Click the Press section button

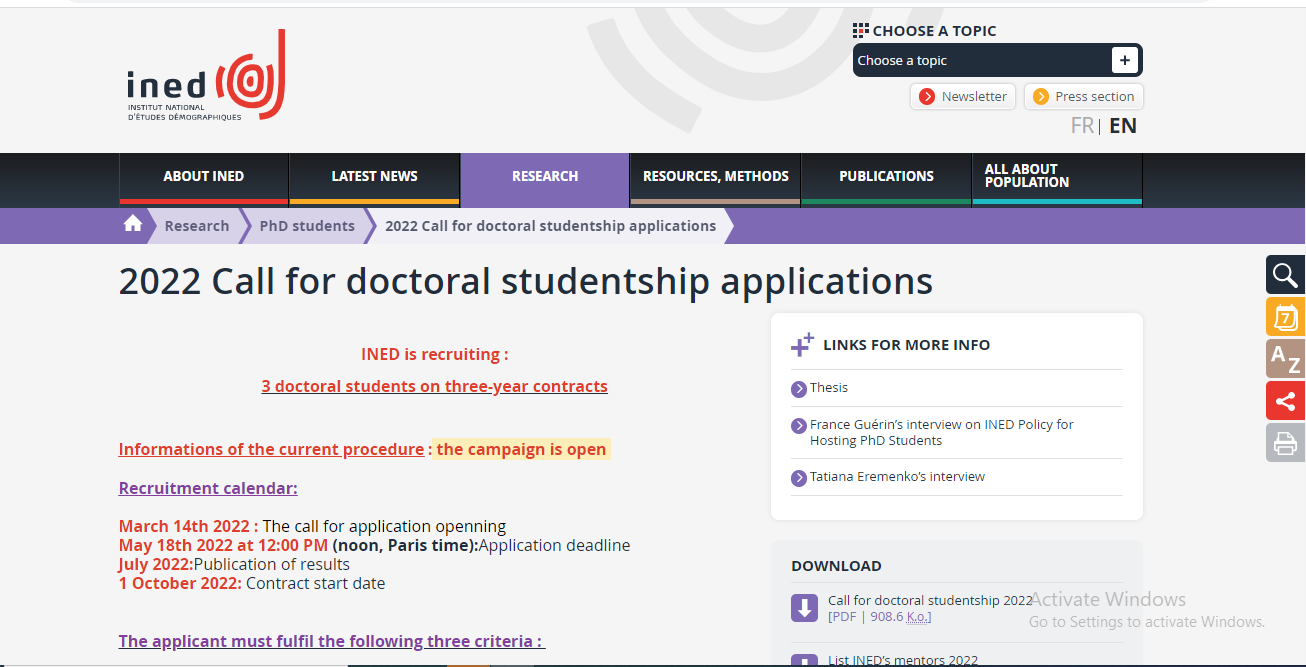click(1084, 97)
